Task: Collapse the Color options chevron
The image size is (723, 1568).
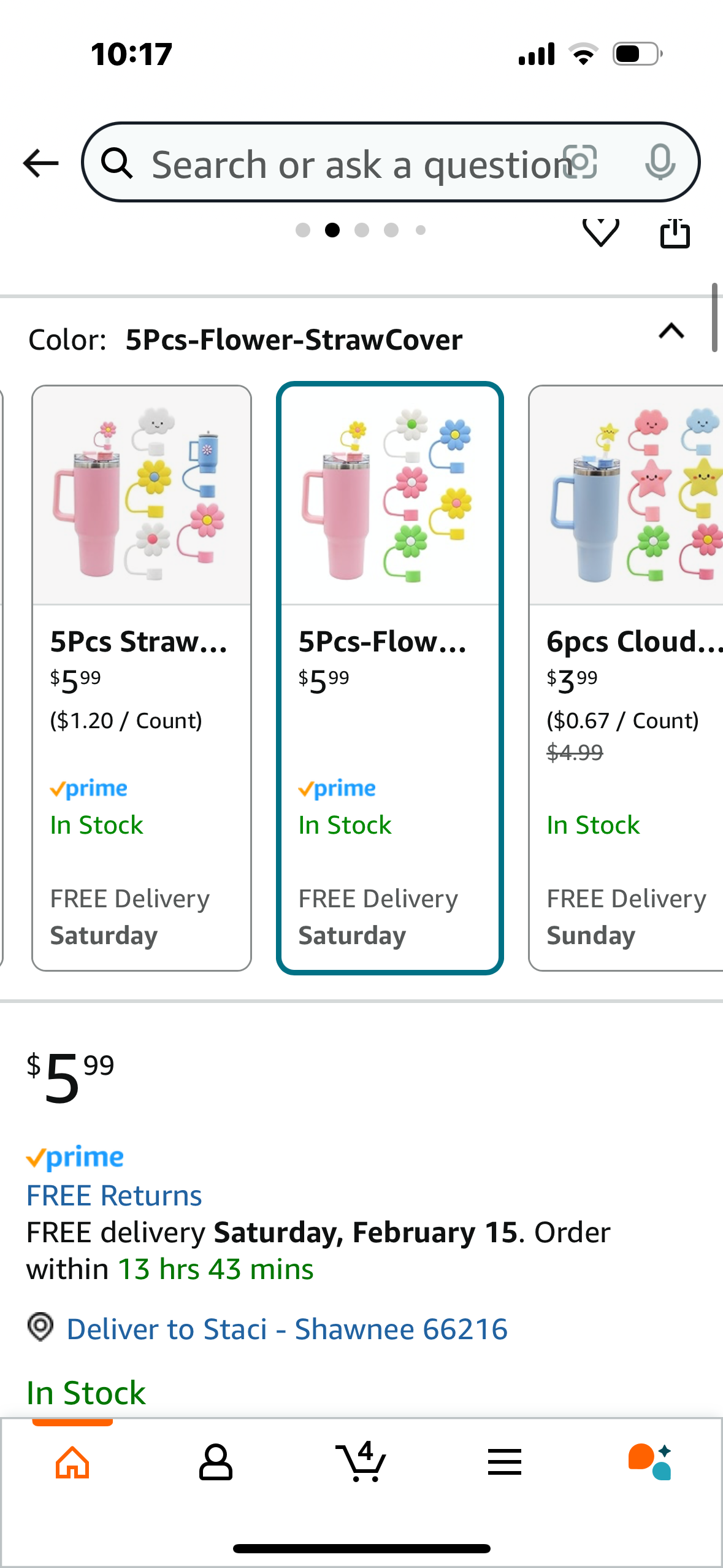Action: [671, 331]
